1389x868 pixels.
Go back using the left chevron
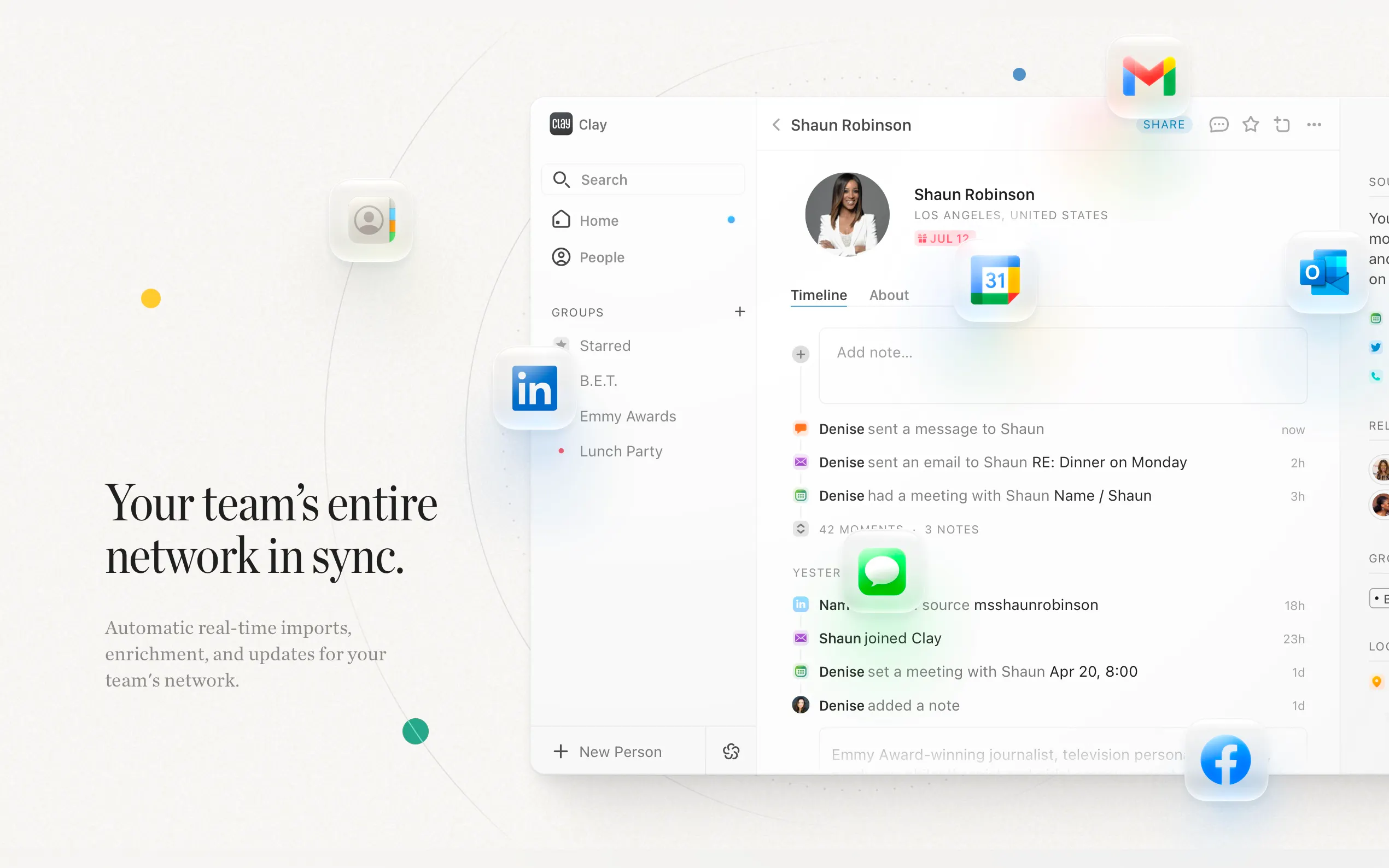pos(776,125)
